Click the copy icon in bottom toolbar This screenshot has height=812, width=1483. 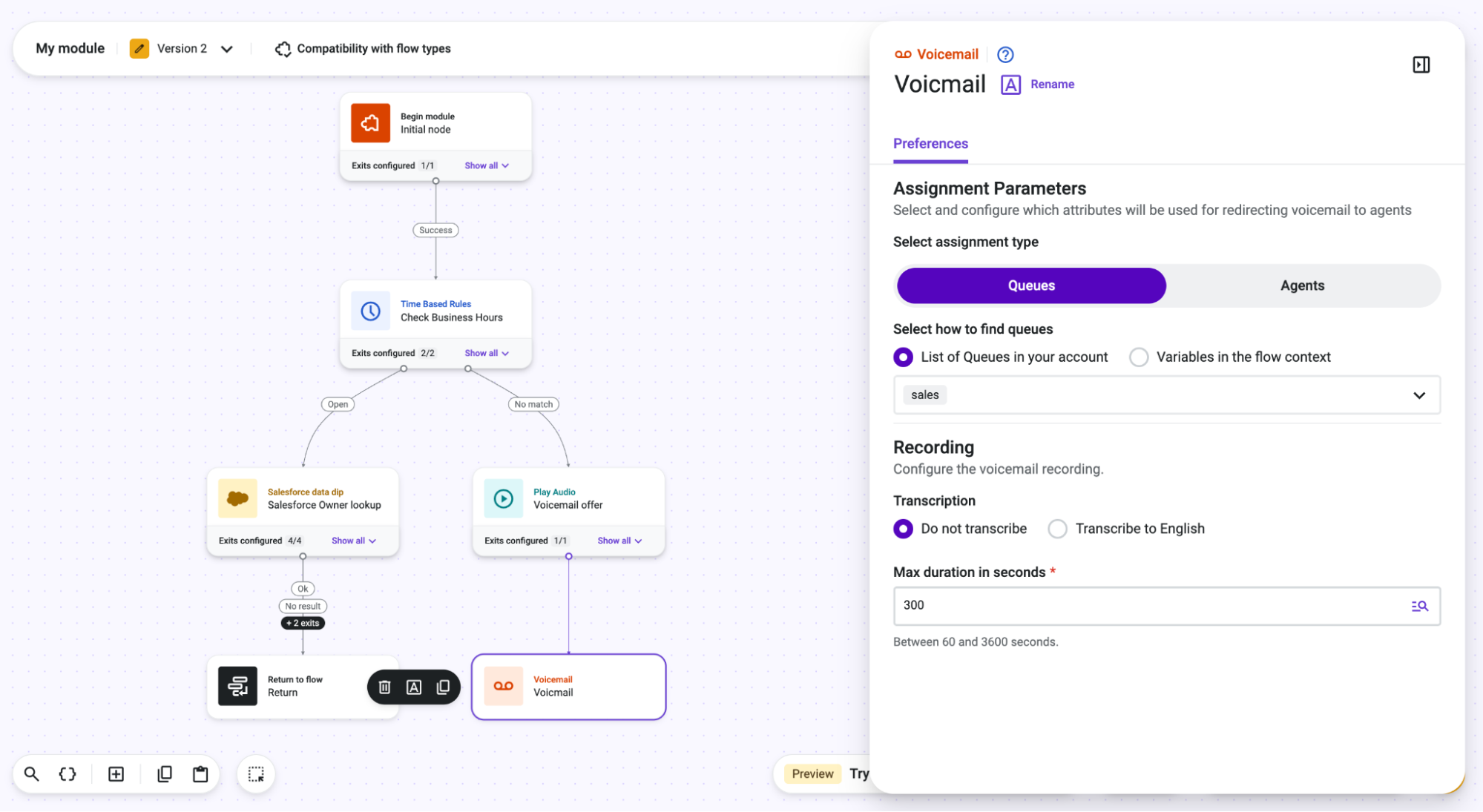pos(165,774)
